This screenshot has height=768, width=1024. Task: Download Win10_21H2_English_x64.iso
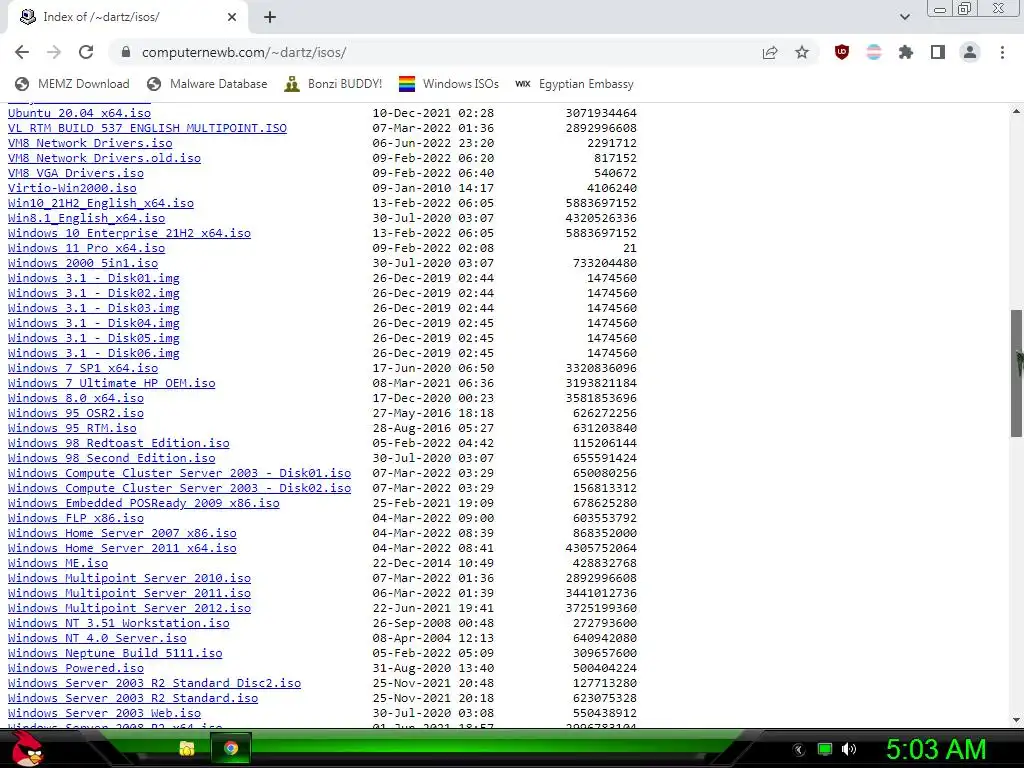[x=101, y=203]
